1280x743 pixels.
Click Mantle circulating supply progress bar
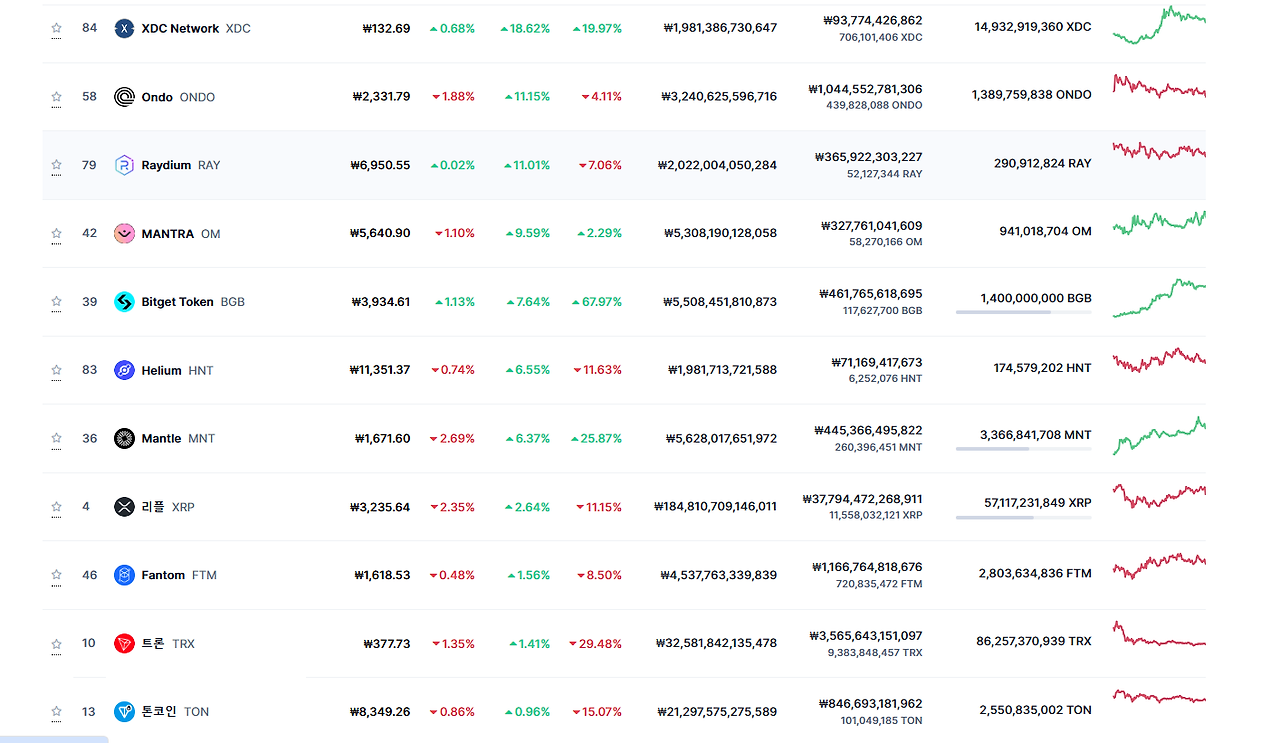click(1024, 449)
